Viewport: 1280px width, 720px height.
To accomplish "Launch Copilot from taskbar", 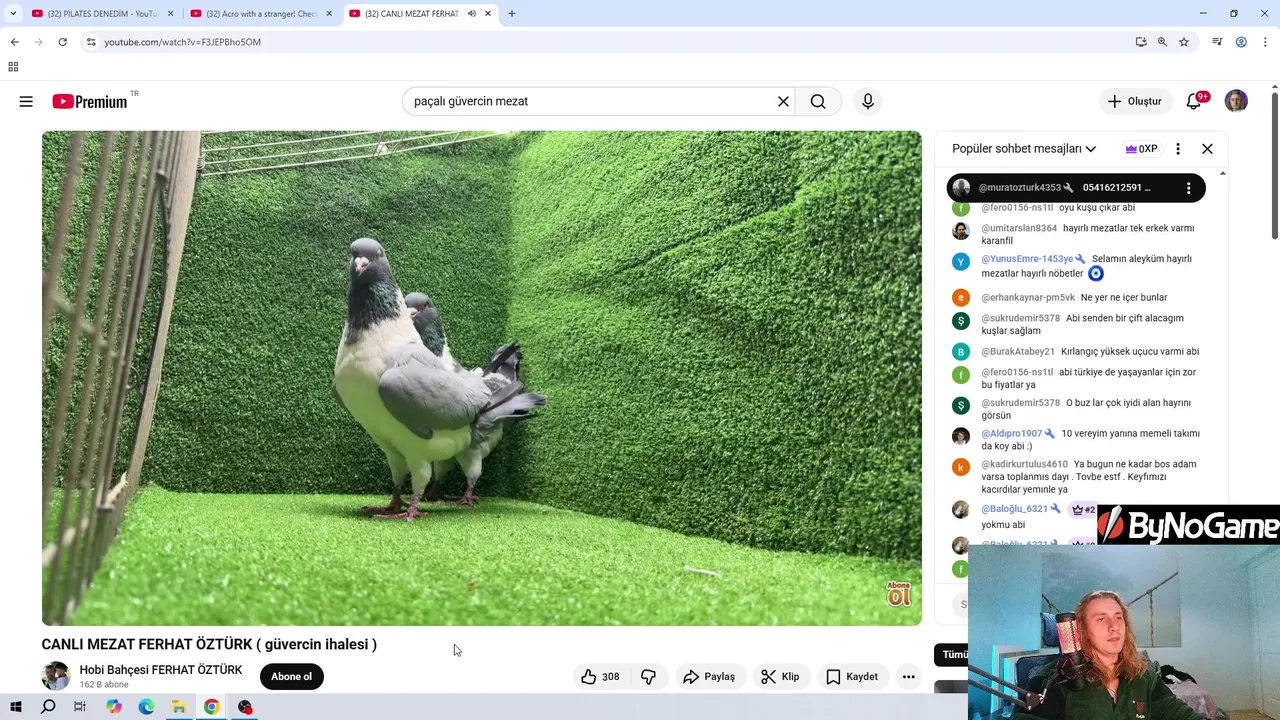I will pyautogui.click(x=114, y=707).
